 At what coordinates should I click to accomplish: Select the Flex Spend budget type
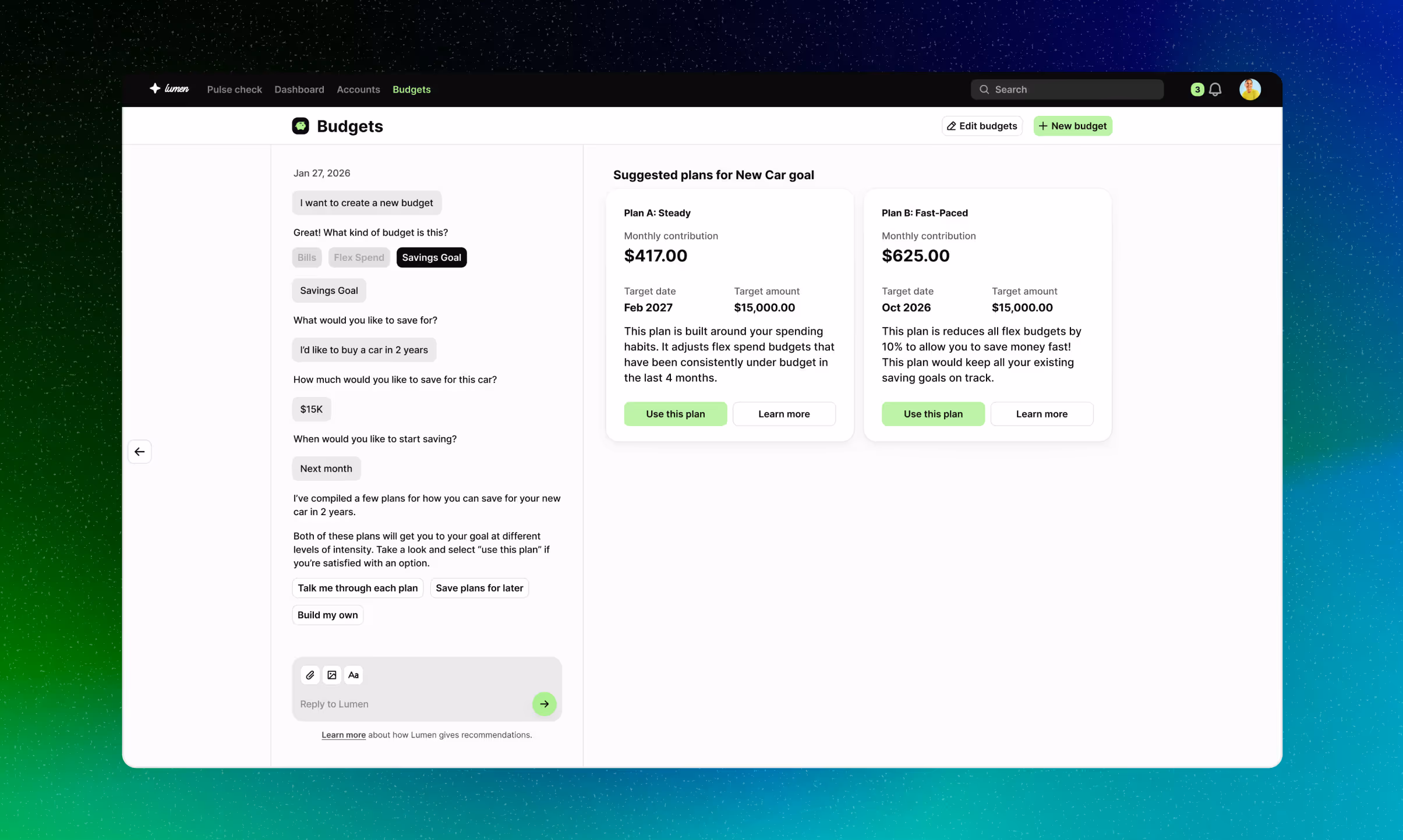tap(359, 257)
